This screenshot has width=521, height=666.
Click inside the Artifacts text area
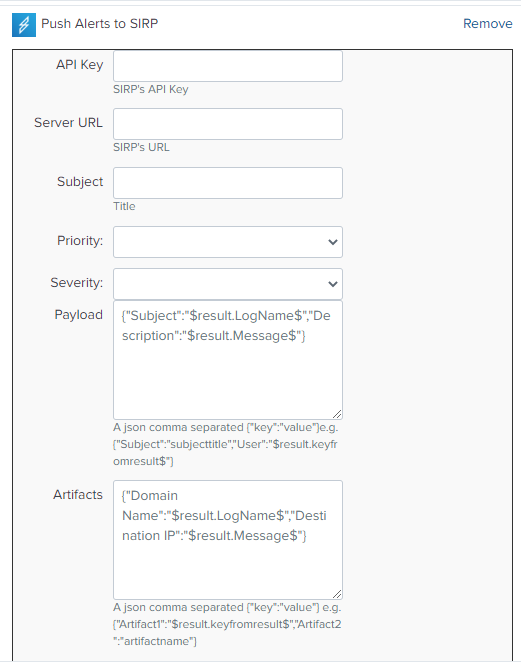point(228,540)
